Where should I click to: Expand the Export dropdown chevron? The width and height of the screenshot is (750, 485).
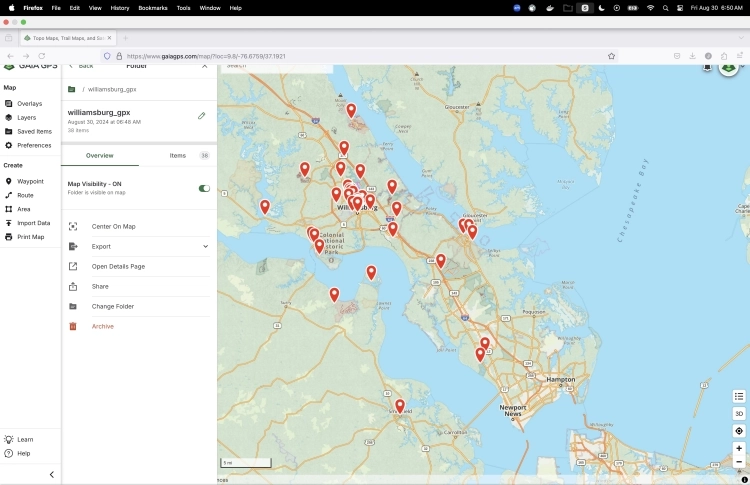point(205,246)
